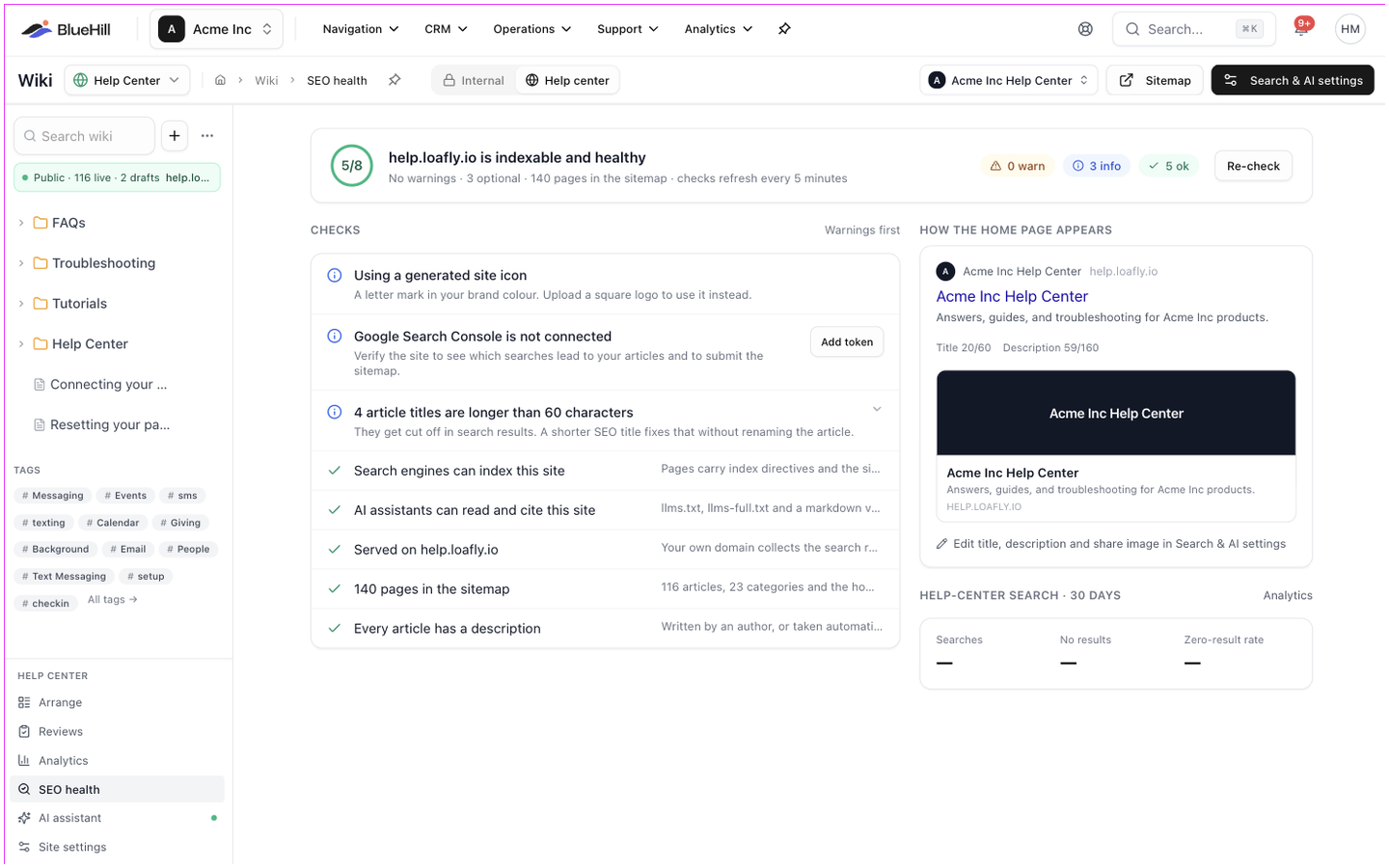Open the Tutorials folder
The height and width of the screenshot is (868, 1389).
tap(79, 304)
